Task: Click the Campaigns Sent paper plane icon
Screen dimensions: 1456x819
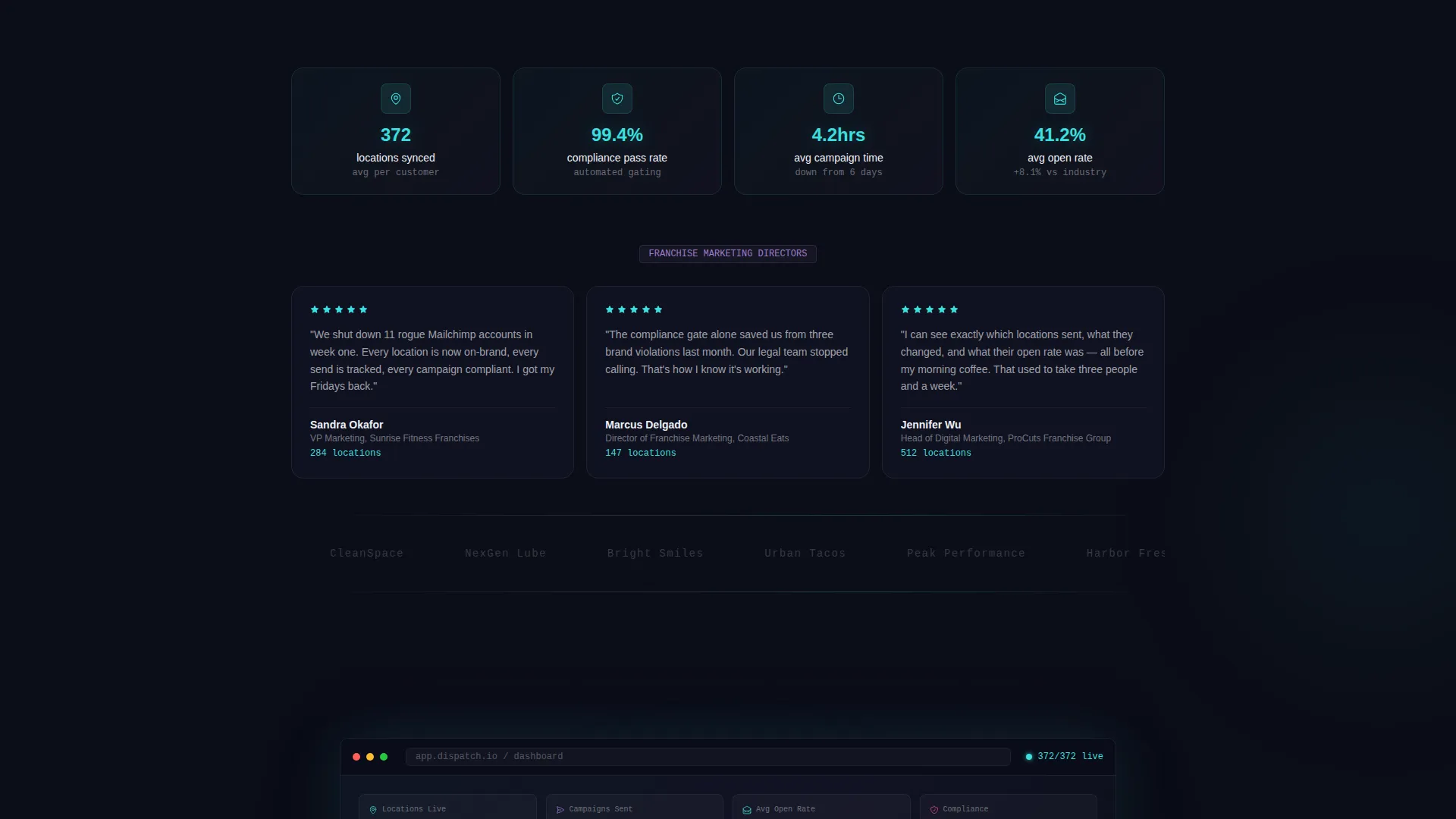Action: 560,810
